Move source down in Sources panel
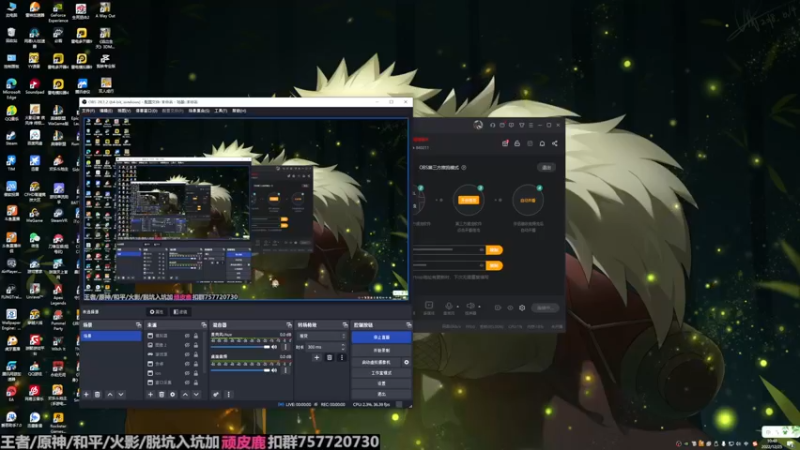 pyautogui.click(x=196, y=394)
